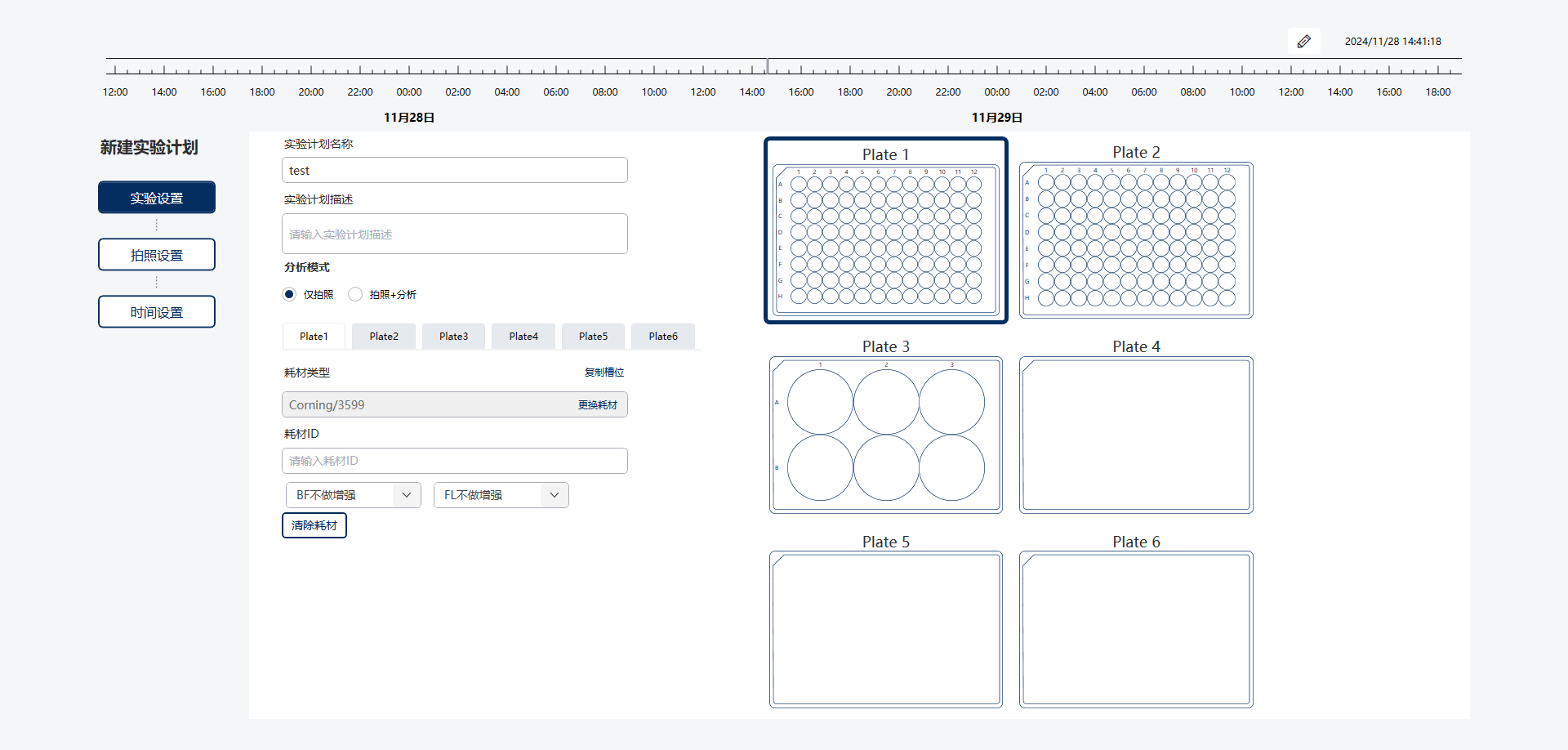Image resolution: width=1568 pixels, height=750 pixels.
Task: Open the FL不做增强 dropdown
Action: click(x=501, y=495)
